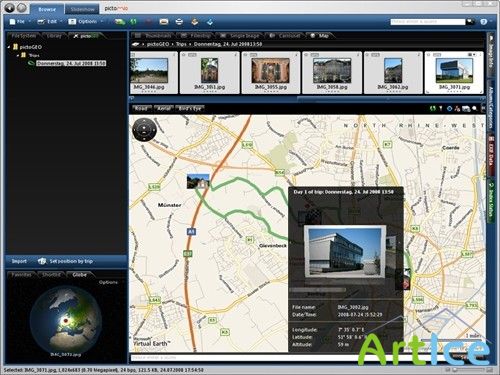Click Trips in the breadcrumb path
Image resolution: width=500 pixels, height=375 pixels.
tap(181, 44)
